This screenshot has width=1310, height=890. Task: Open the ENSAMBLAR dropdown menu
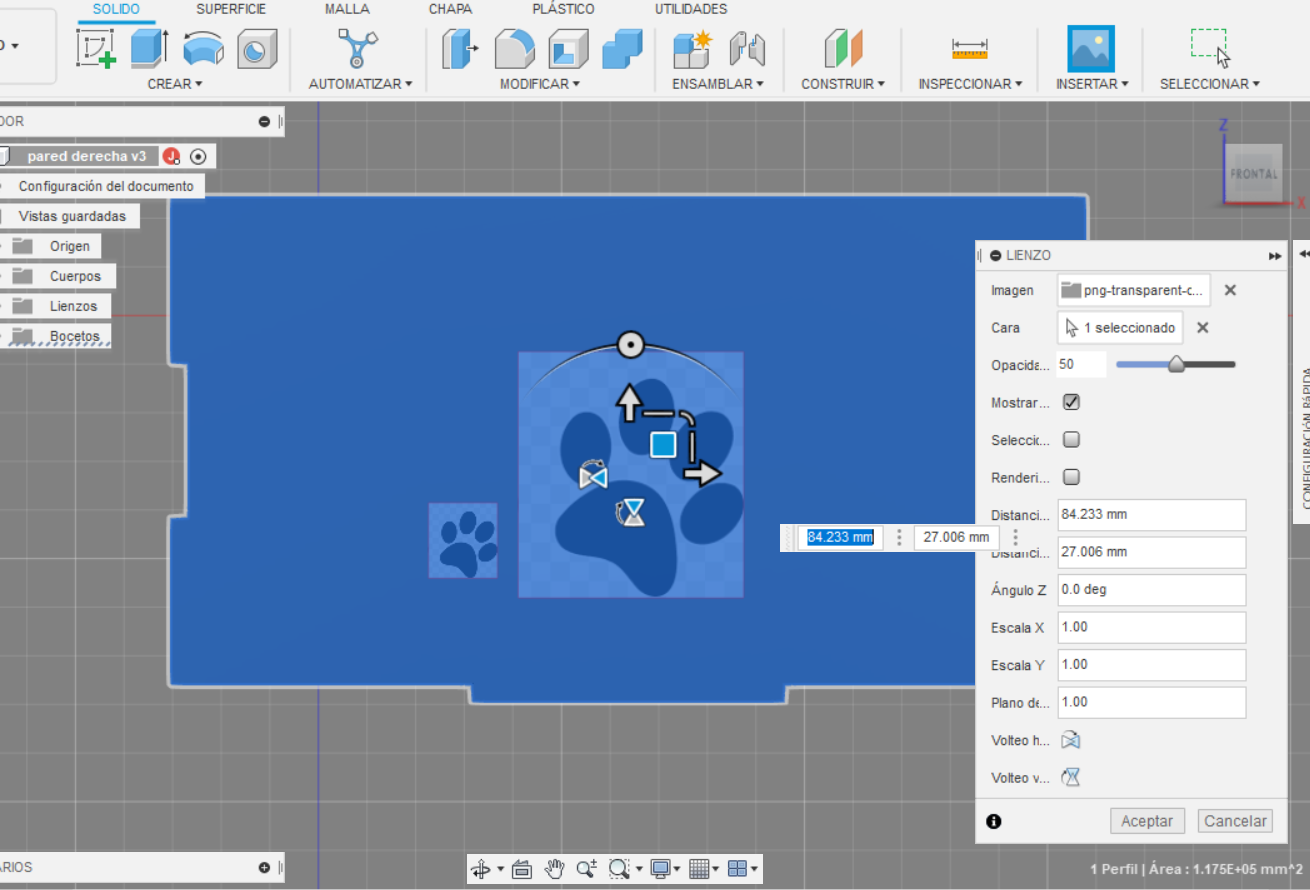[x=718, y=84]
